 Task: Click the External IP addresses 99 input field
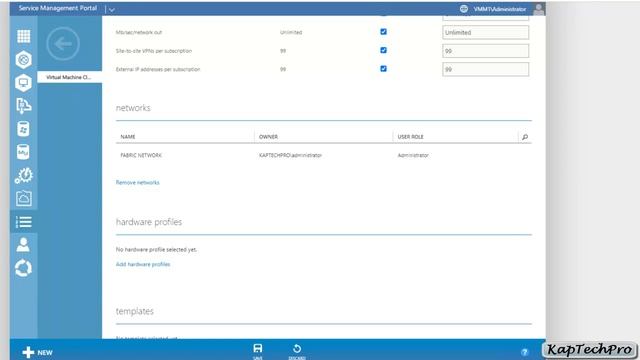pos(486,69)
